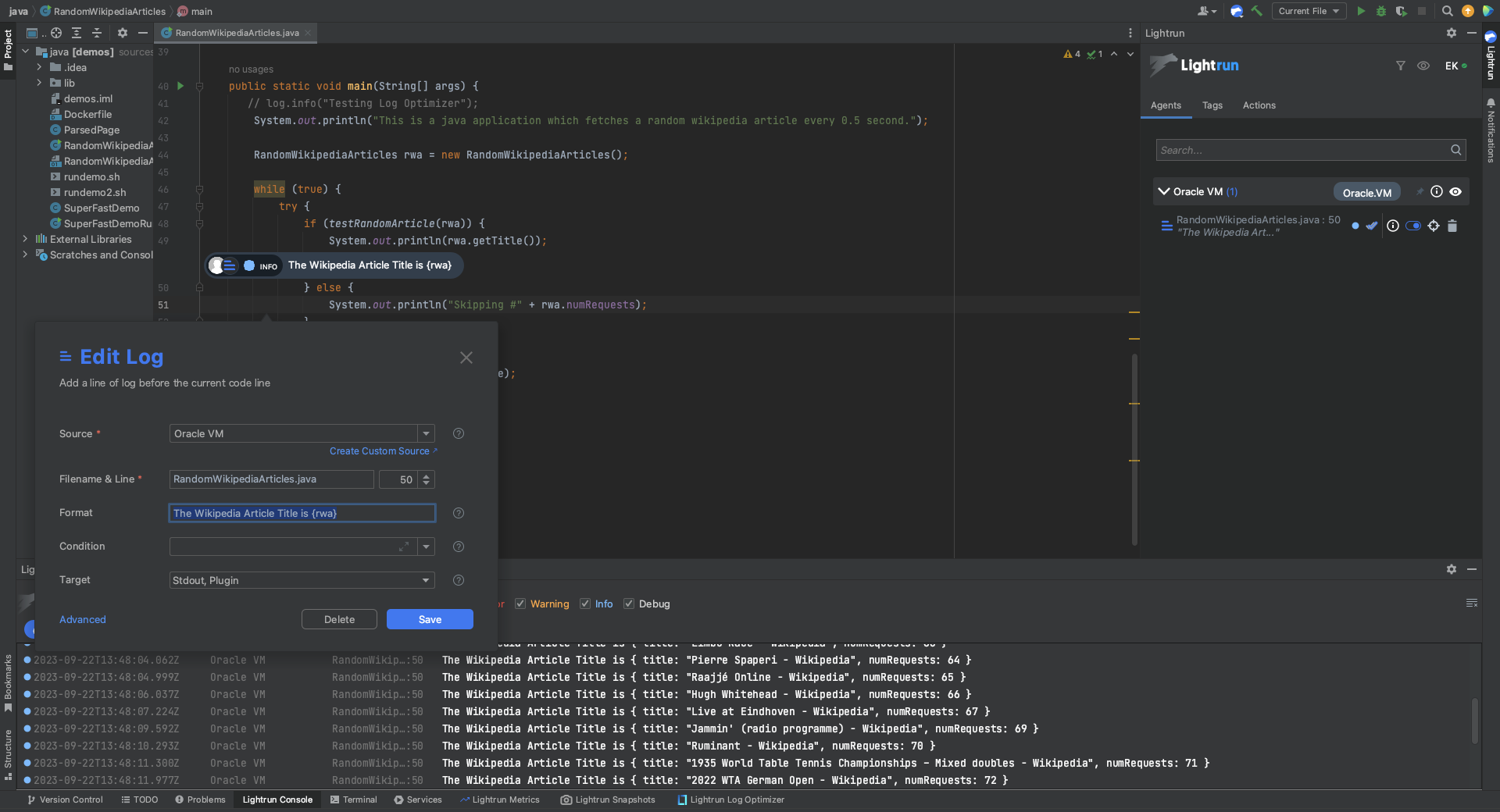Uncheck the Warning log level checkbox
Image resolution: width=1500 pixels, height=812 pixels.
pyautogui.click(x=520, y=604)
